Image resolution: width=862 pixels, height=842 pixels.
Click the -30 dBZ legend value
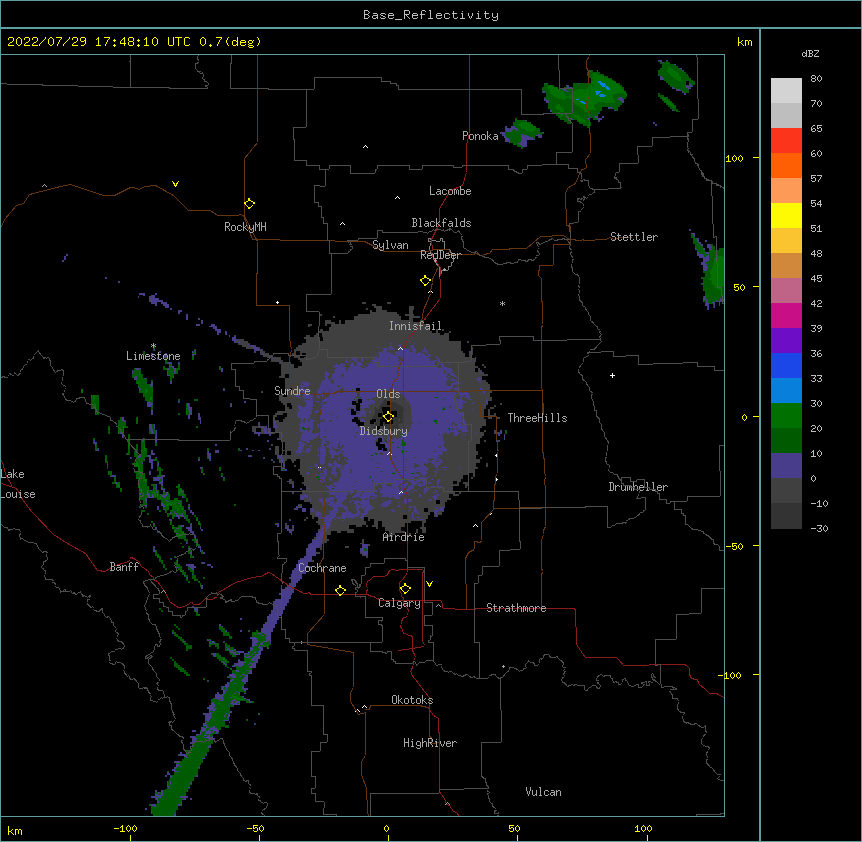819,528
